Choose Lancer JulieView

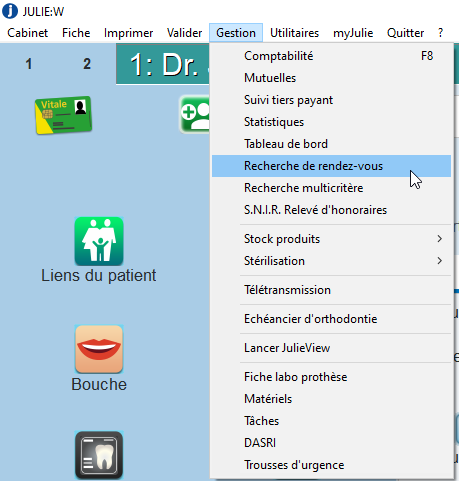click(331, 348)
